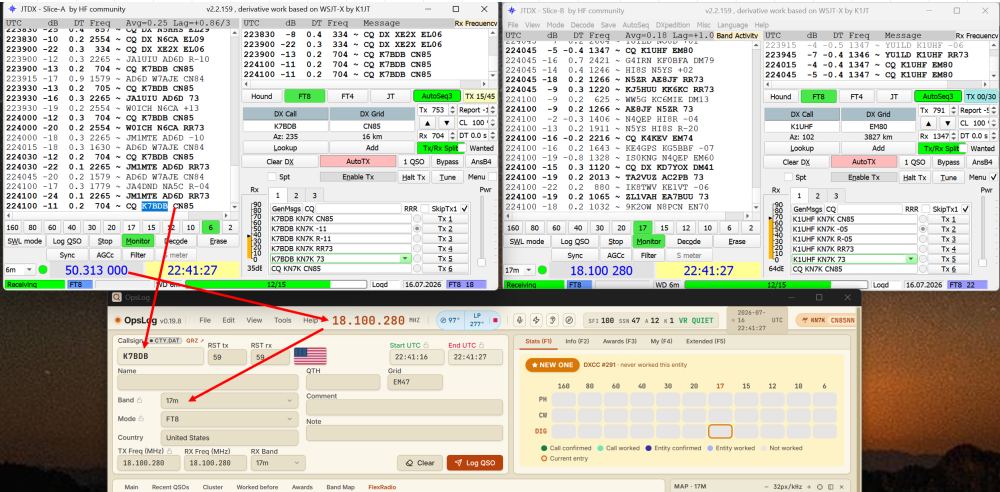Open the Tools menu in OpsLog
Image resolution: width=1000 pixels, height=492 pixels.
[283, 320]
